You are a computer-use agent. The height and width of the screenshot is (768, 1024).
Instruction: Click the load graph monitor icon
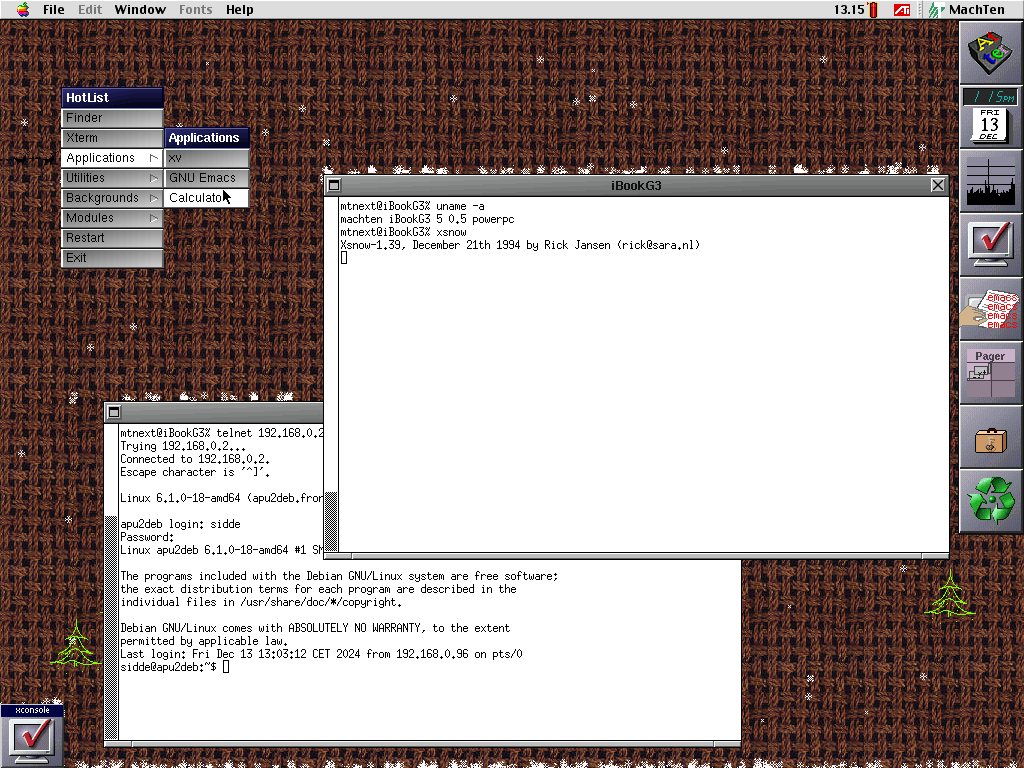point(991,181)
